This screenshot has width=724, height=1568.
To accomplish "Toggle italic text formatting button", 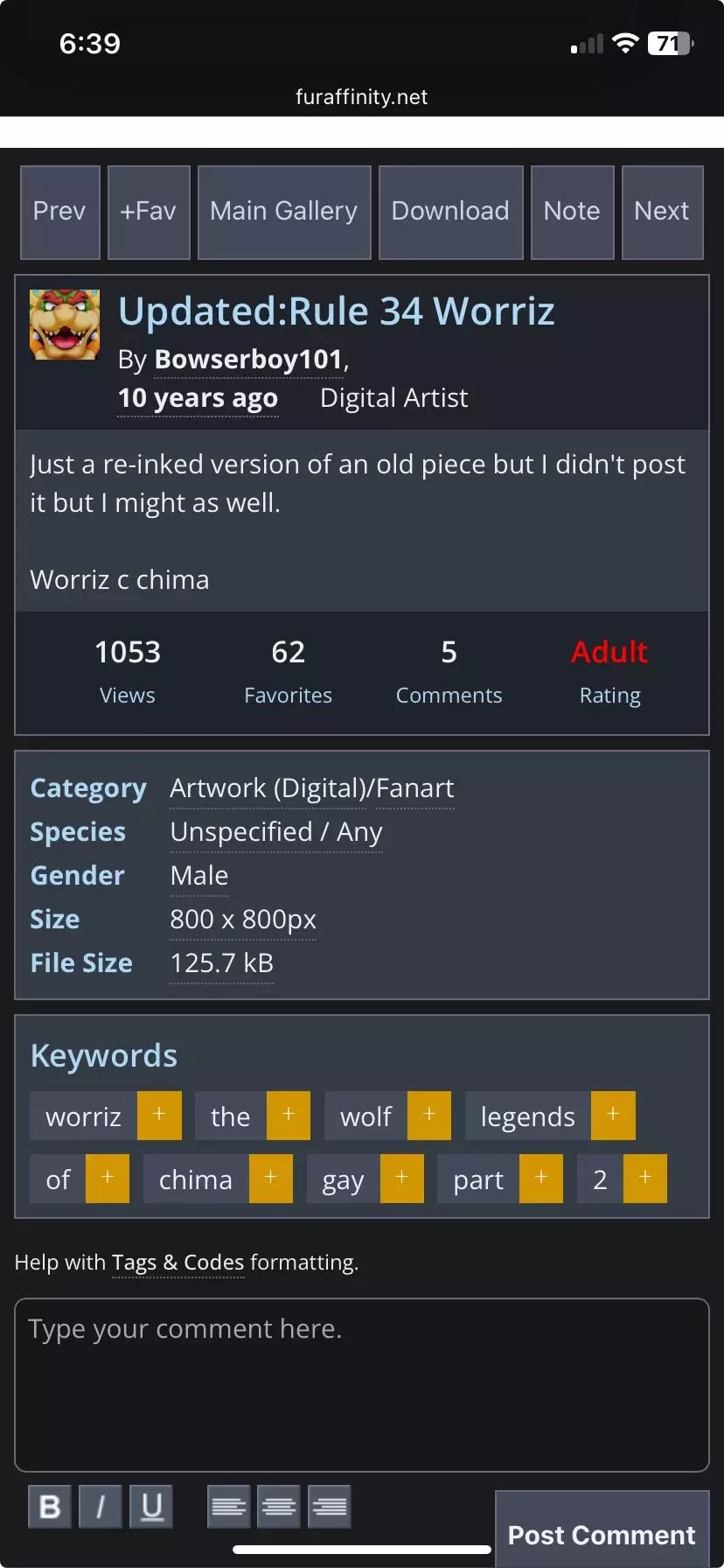I will pos(101,1506).
